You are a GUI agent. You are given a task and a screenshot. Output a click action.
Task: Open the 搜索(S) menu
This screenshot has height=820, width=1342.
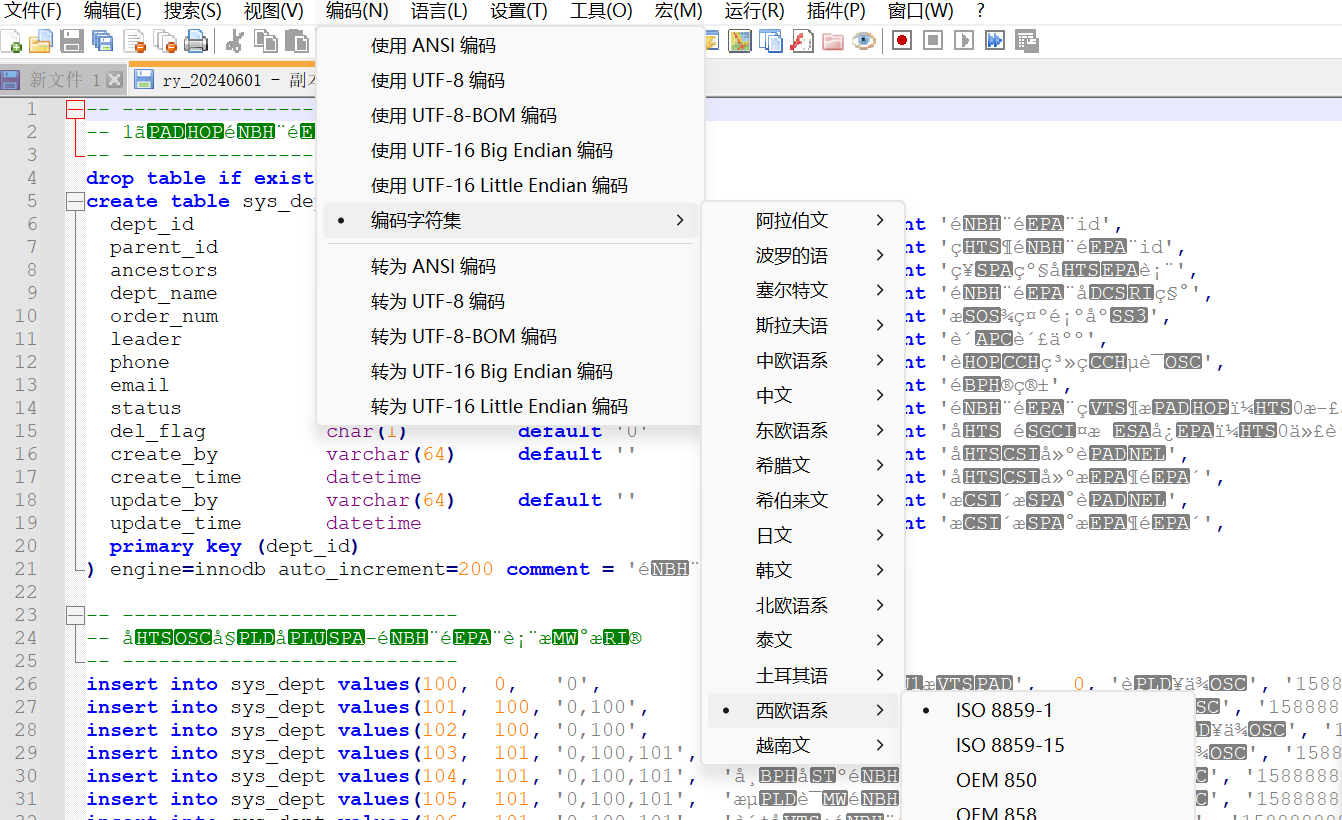click(x=192, y=11)
